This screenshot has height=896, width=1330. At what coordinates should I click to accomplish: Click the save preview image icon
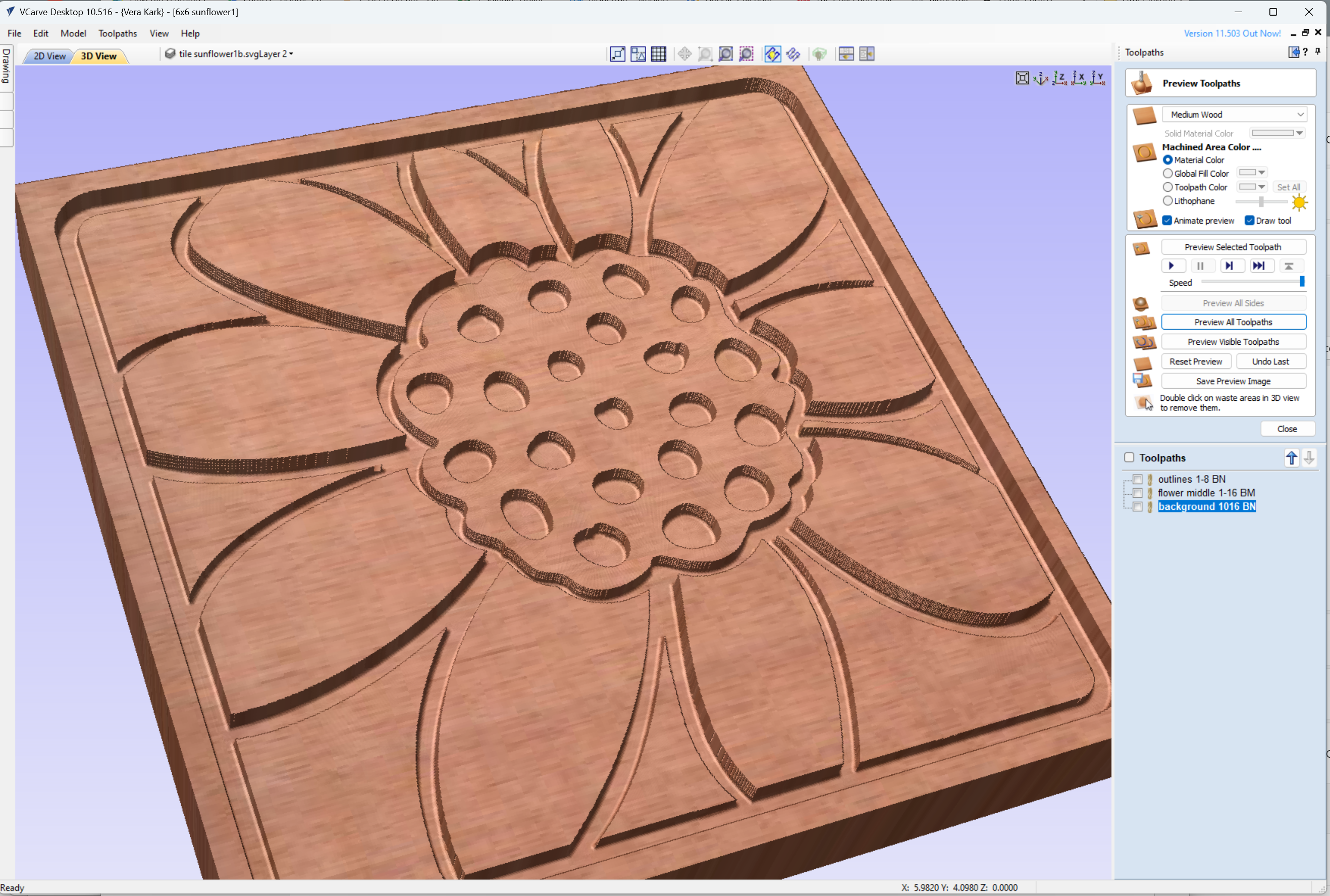tap(1144, 379)
